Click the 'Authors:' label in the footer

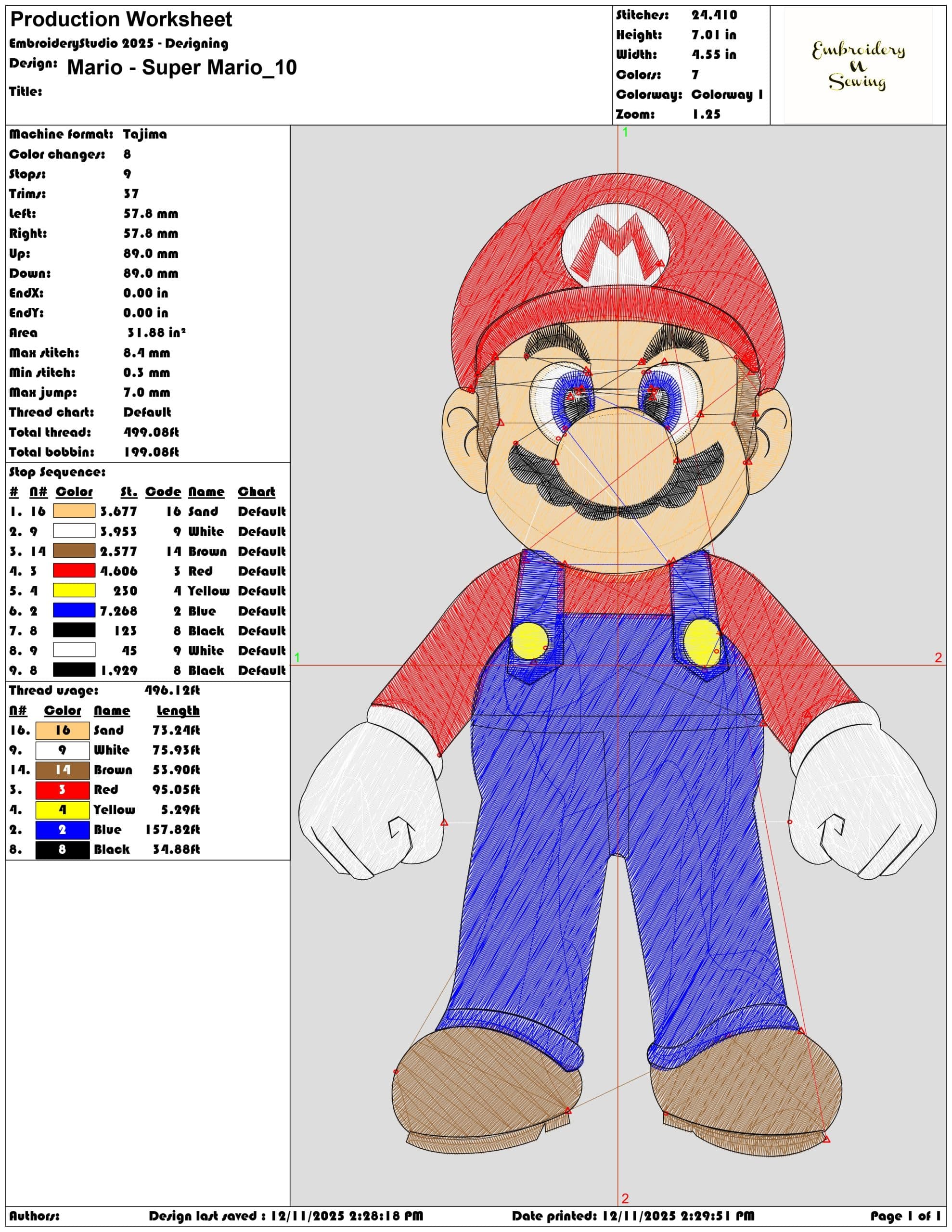point(34,1216)
